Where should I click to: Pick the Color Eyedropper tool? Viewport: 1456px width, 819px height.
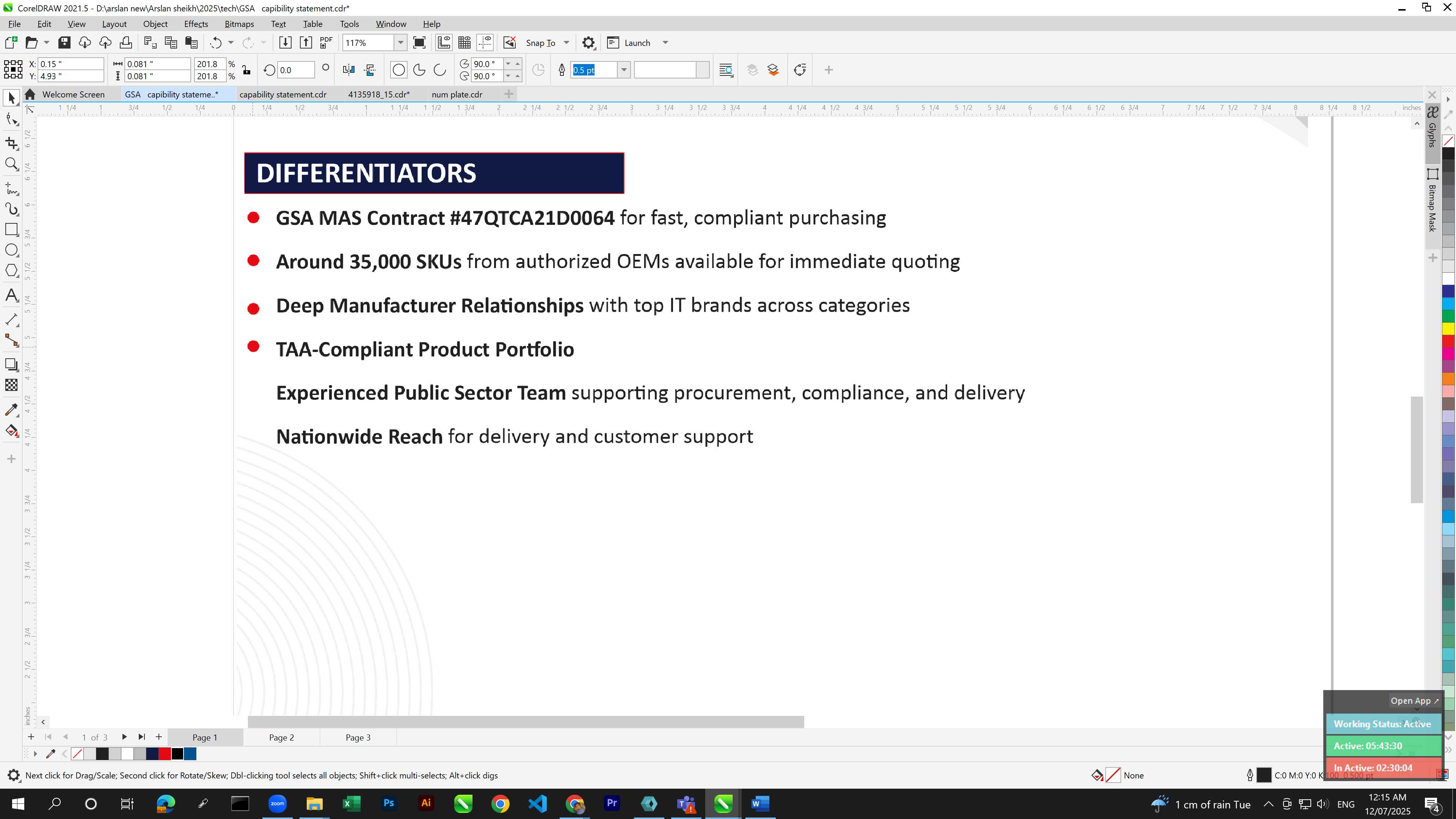pyautogui.click(x=11, y=410)
